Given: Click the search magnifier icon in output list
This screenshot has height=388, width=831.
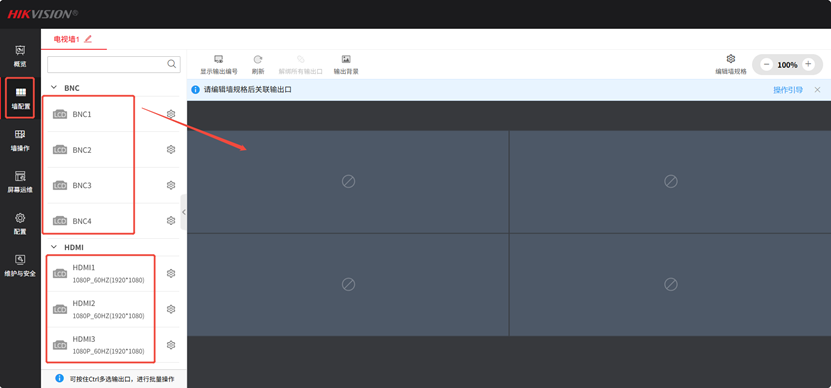Looking at the screenshot, I should 172,64.
